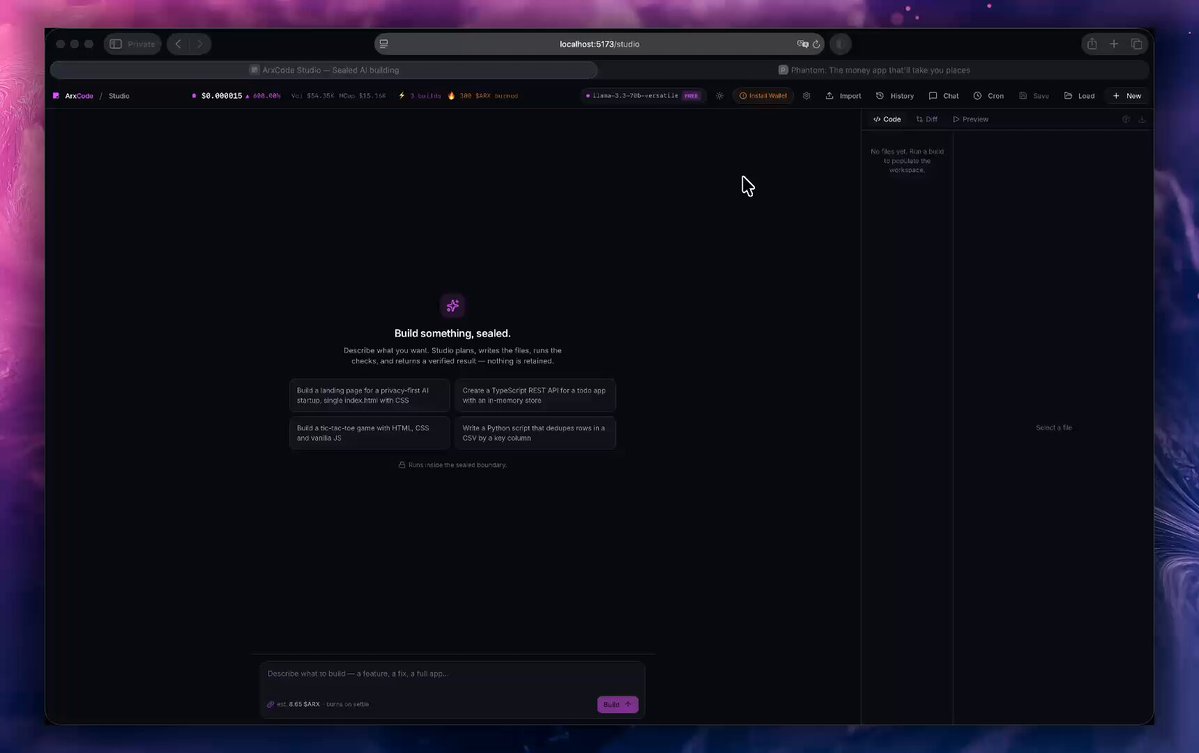The height and width of the screenshot is (753, 1199).
Task: Click the localhost:5173/studio address bar
Action: pos(599,44)
